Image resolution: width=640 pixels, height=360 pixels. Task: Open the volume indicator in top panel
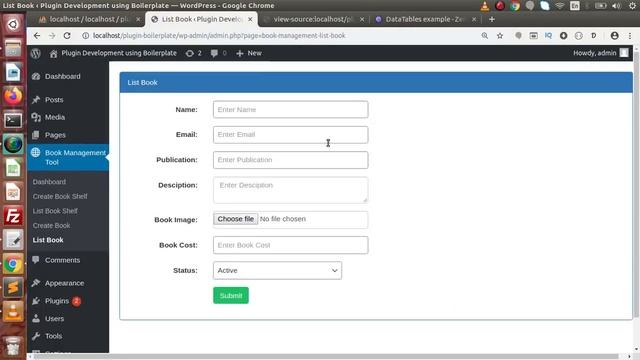pos(616,6)
